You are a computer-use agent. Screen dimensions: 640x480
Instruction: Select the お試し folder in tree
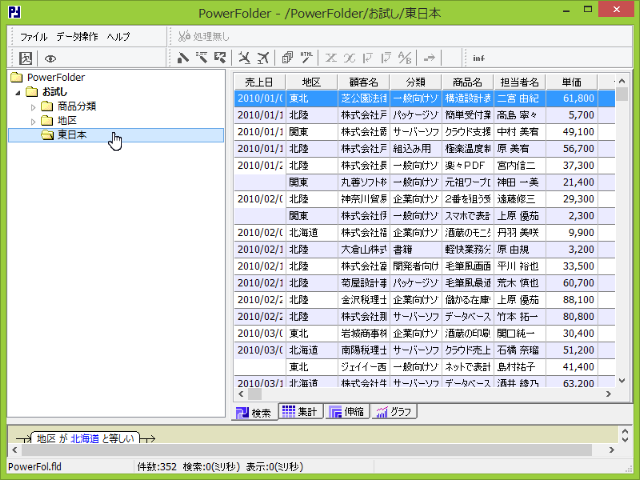pos(55,92)
